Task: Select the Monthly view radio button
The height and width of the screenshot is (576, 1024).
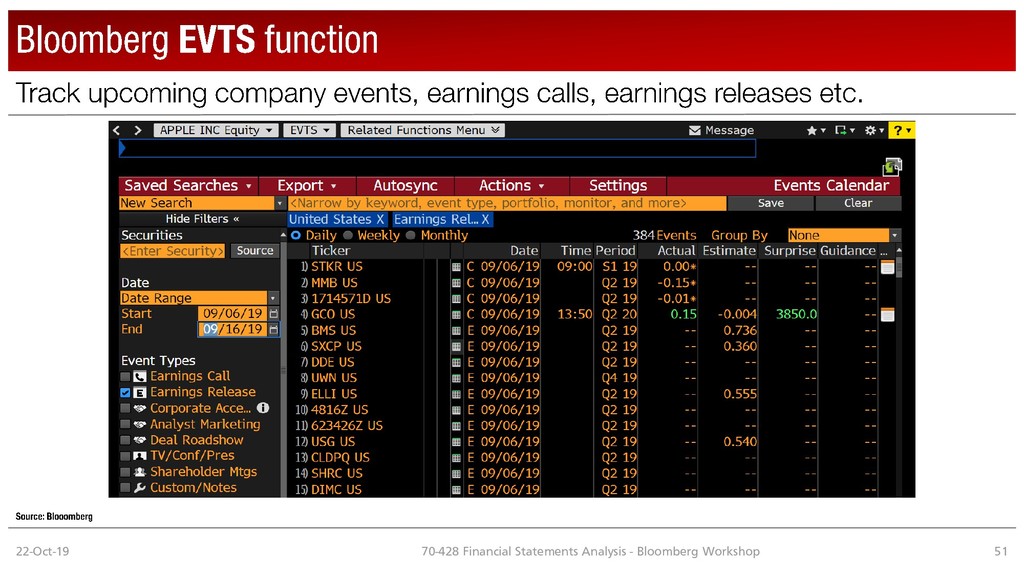Action: click(x=411, y=235)
